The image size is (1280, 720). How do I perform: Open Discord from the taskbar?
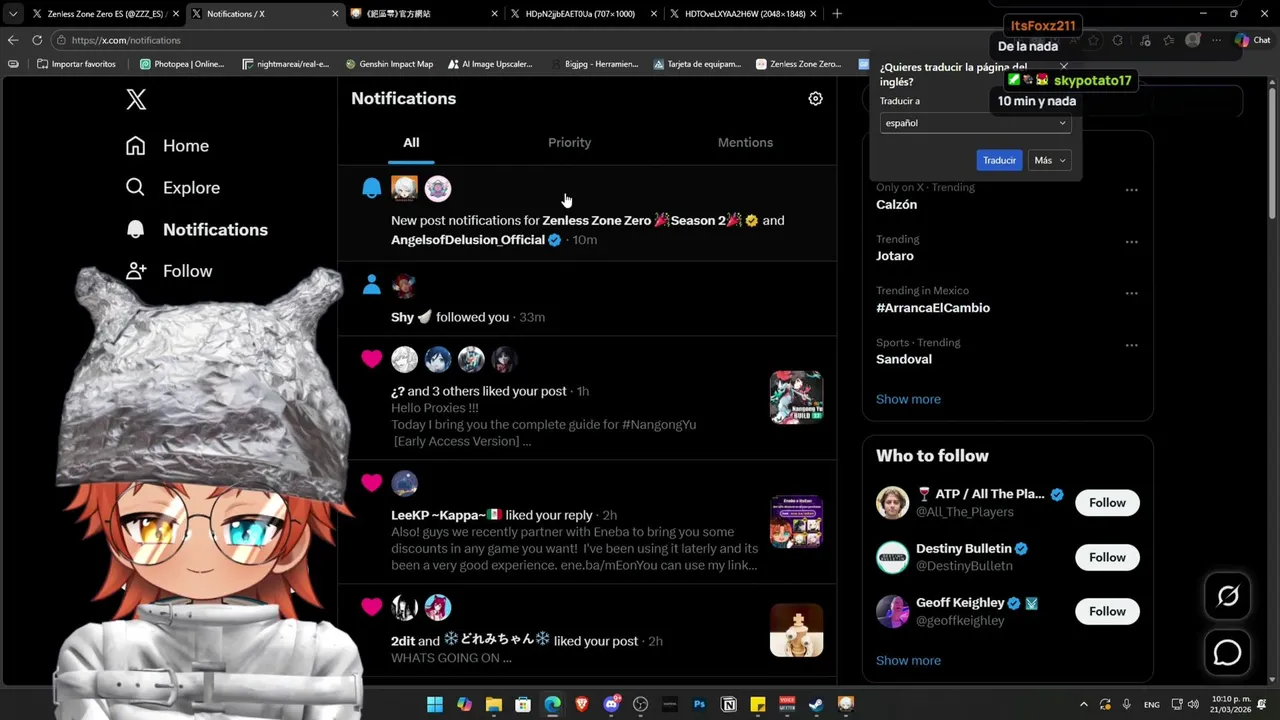pos(611,704)
